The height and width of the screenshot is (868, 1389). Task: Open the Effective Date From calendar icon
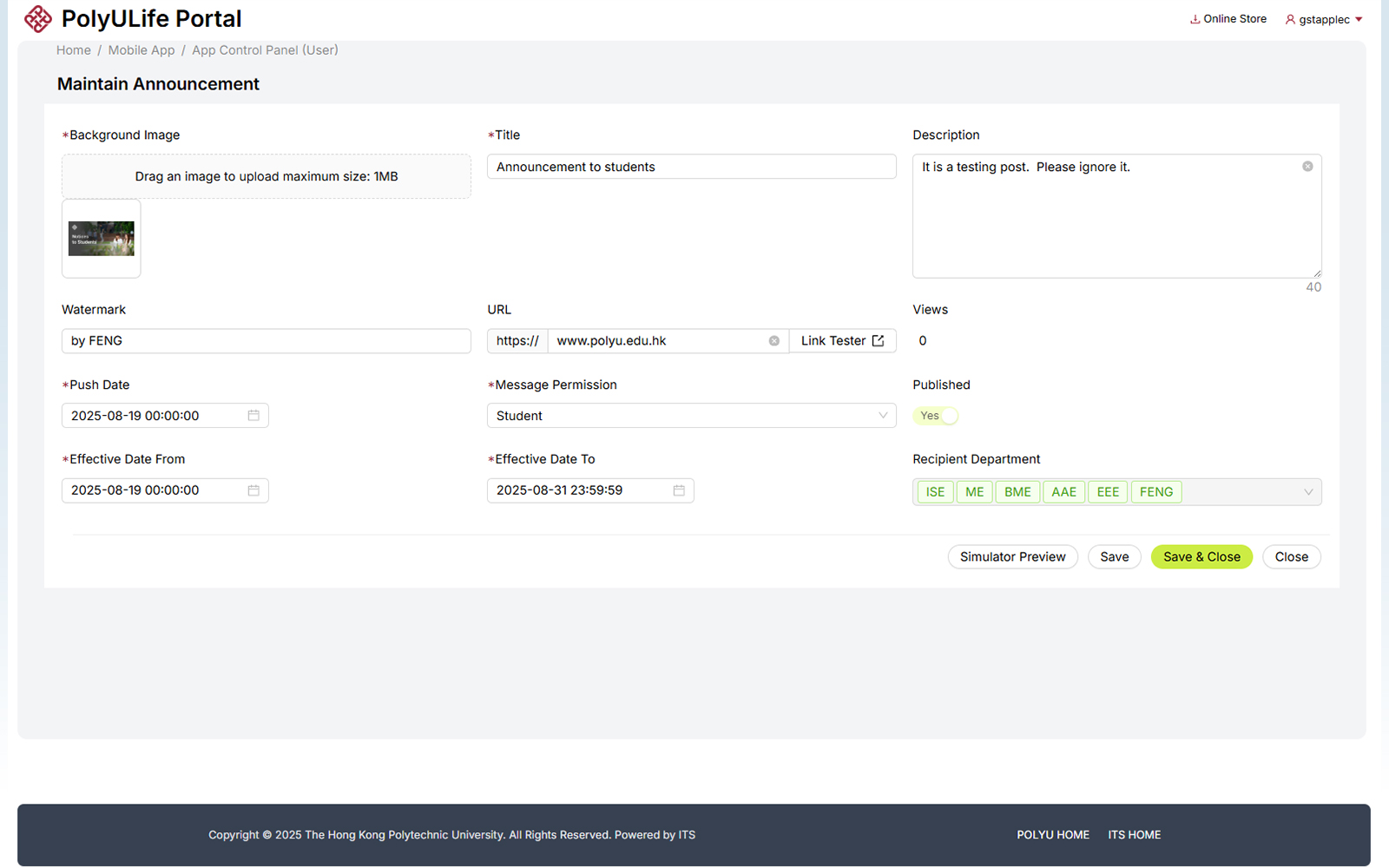pos(253,490)
